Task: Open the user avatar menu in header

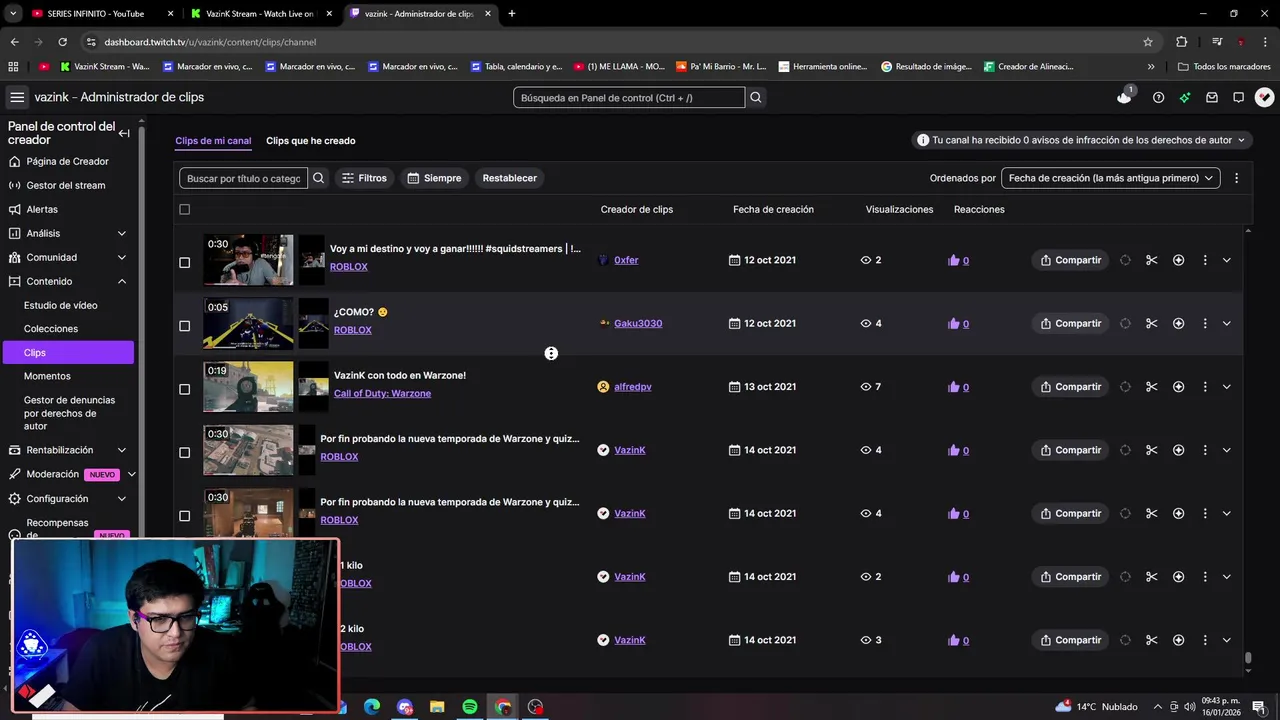Action: (1265, 97)
